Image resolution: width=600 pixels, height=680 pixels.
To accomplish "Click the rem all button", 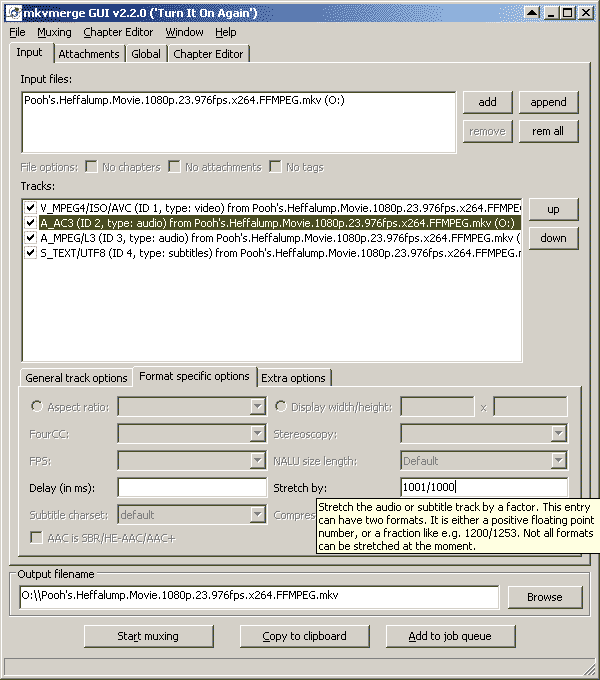I will [548, 131].
